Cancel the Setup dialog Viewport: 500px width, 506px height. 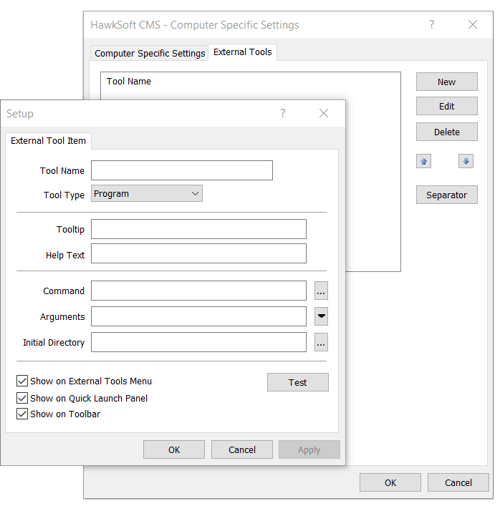coord(242,450)
